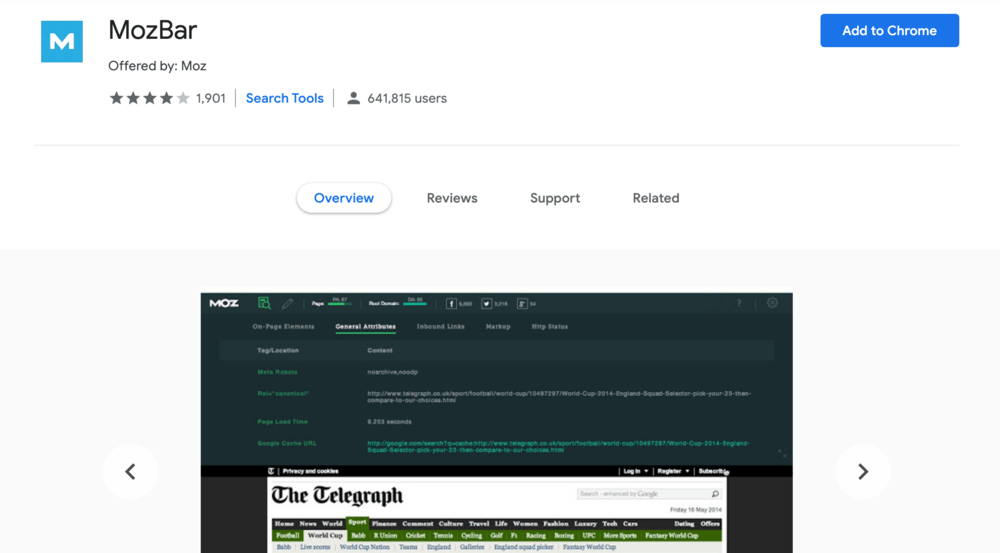
Task: Select Inbound Links tab in preview
Action: coord(441,327)
